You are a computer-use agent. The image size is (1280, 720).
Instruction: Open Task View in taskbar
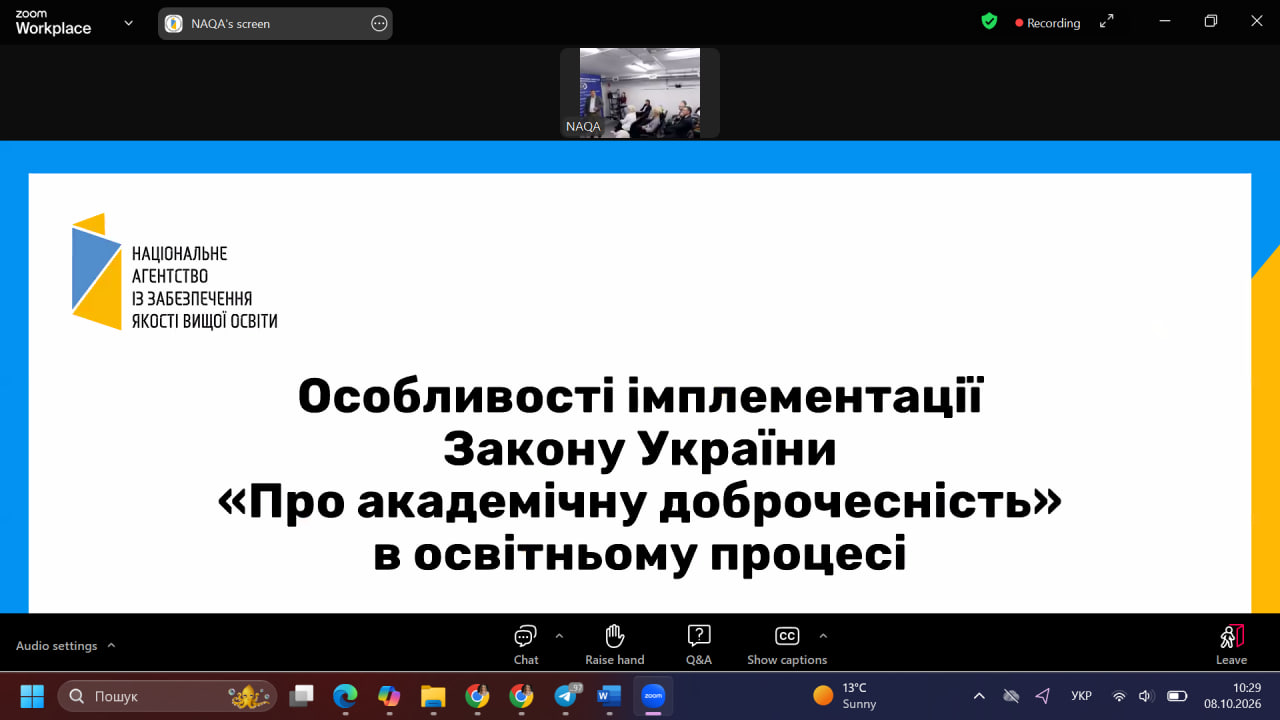click(301, 696)
